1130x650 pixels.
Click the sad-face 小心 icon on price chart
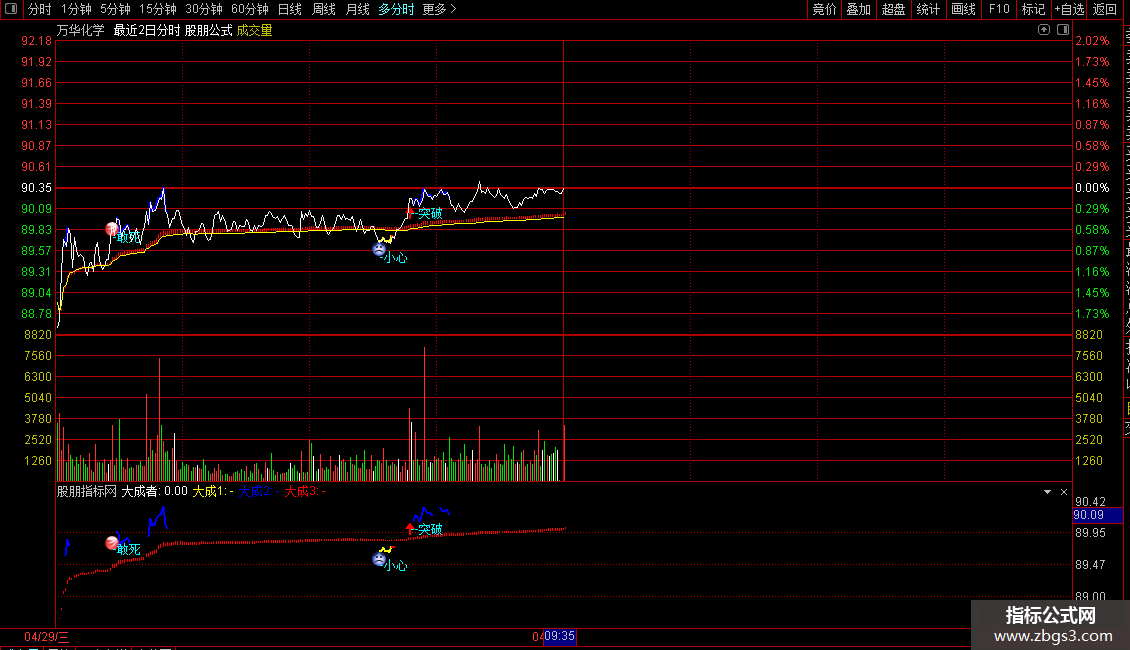379,249
